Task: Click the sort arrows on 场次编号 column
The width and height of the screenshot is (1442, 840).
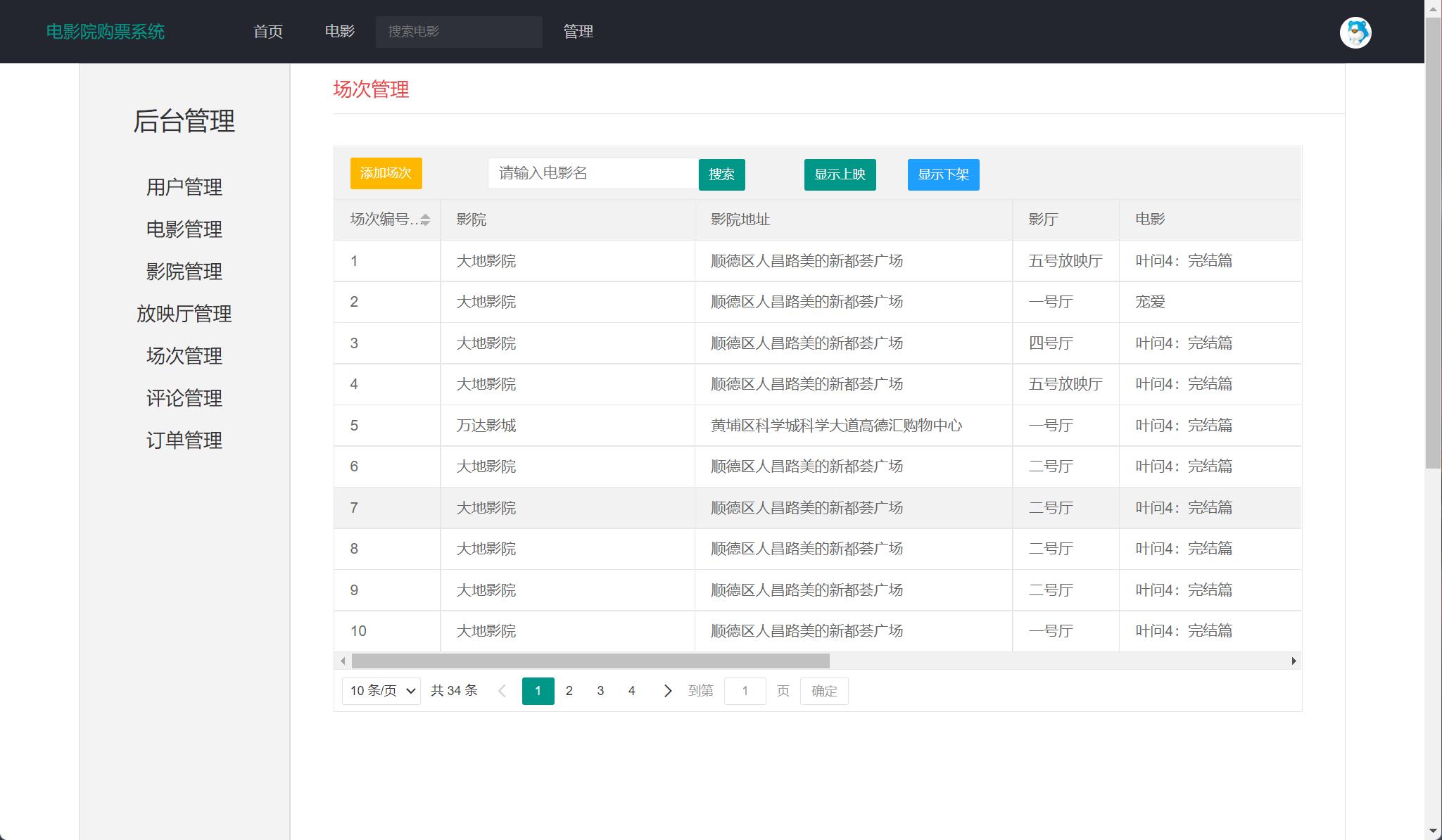Action: 425,219
